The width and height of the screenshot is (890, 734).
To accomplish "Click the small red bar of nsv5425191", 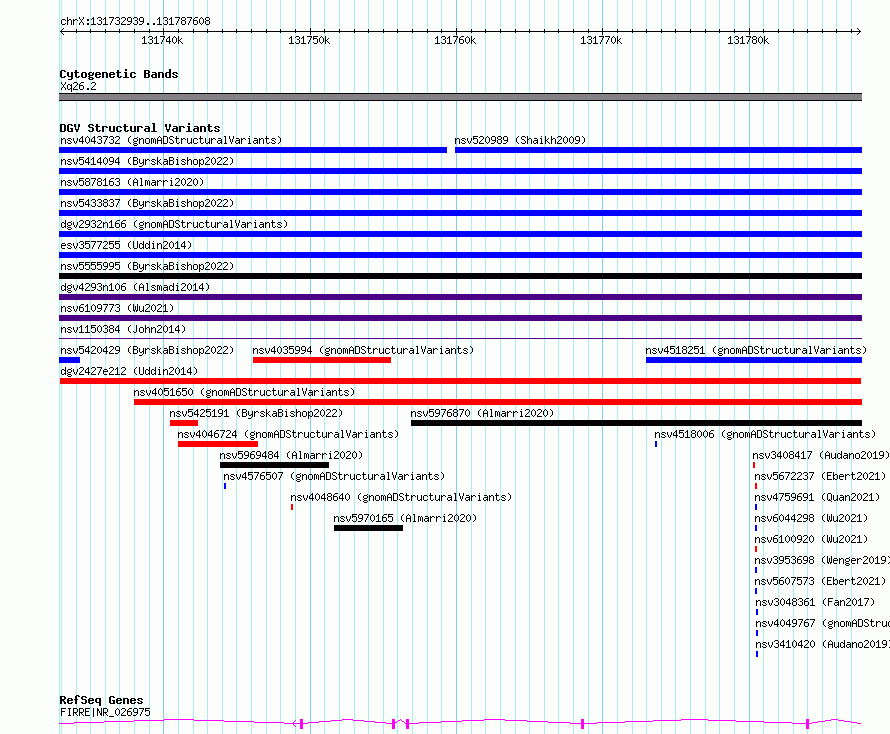I will [184, 423].
